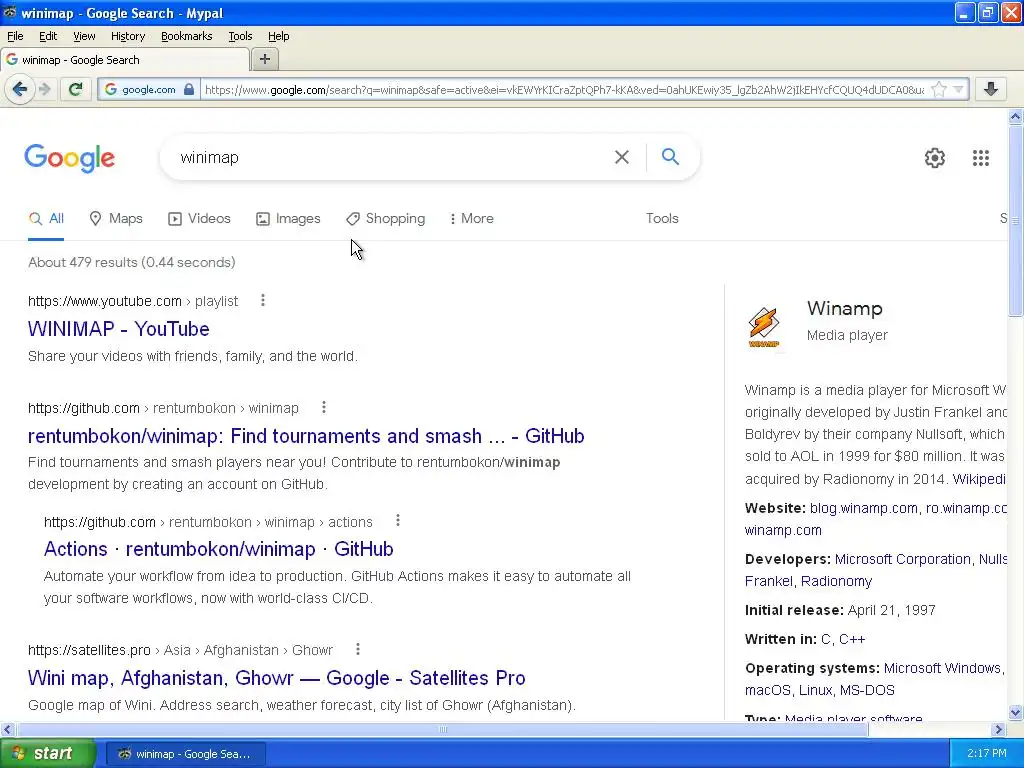
Task: Expand the More search categories dropdown
Action: click(472, 218)
